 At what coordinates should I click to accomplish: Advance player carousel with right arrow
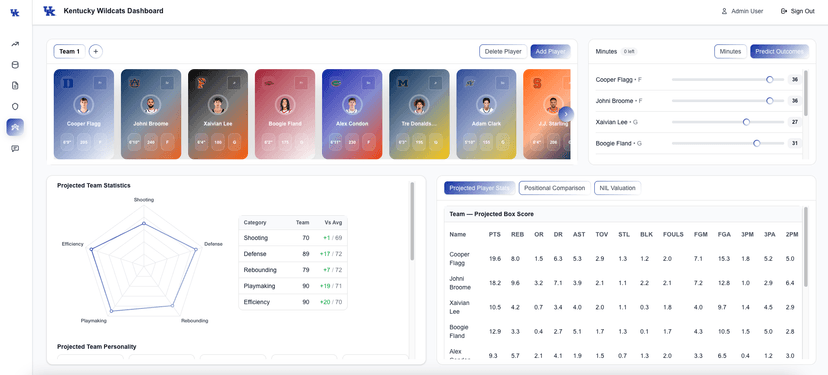[x=566, y=114]
